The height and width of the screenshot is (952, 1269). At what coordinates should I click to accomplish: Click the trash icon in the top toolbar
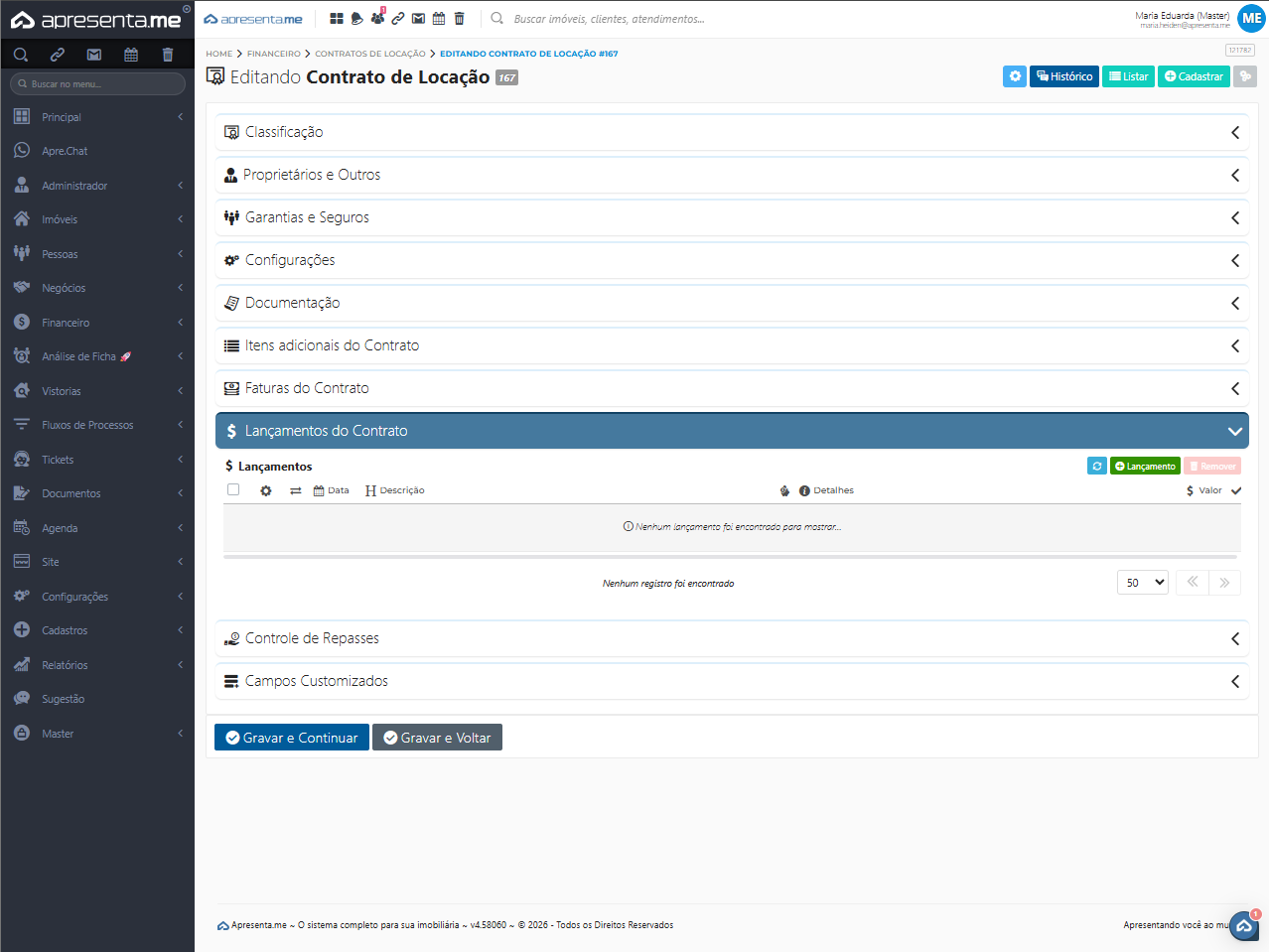click(459, 19)
